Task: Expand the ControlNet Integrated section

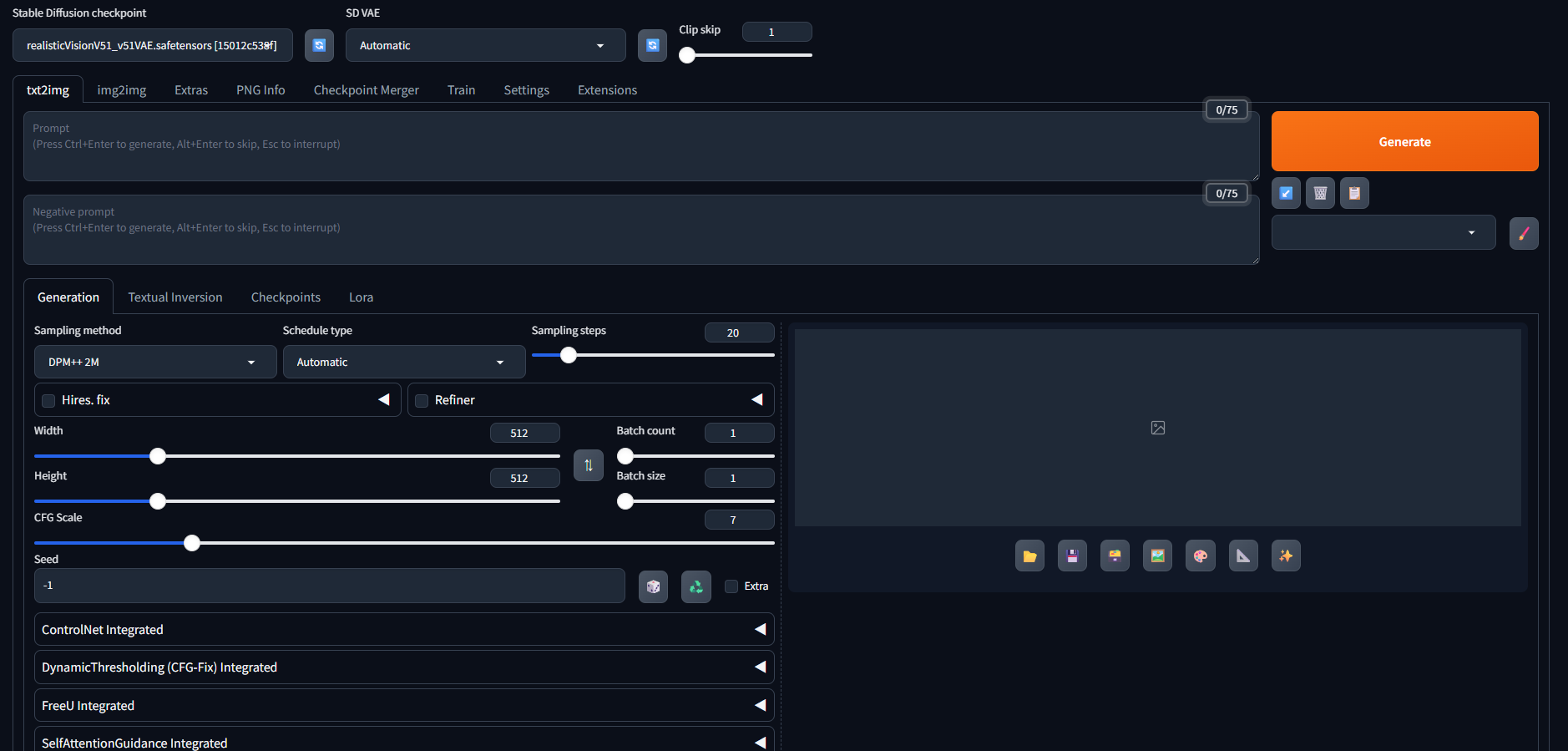Action: (x=403, y=629)
